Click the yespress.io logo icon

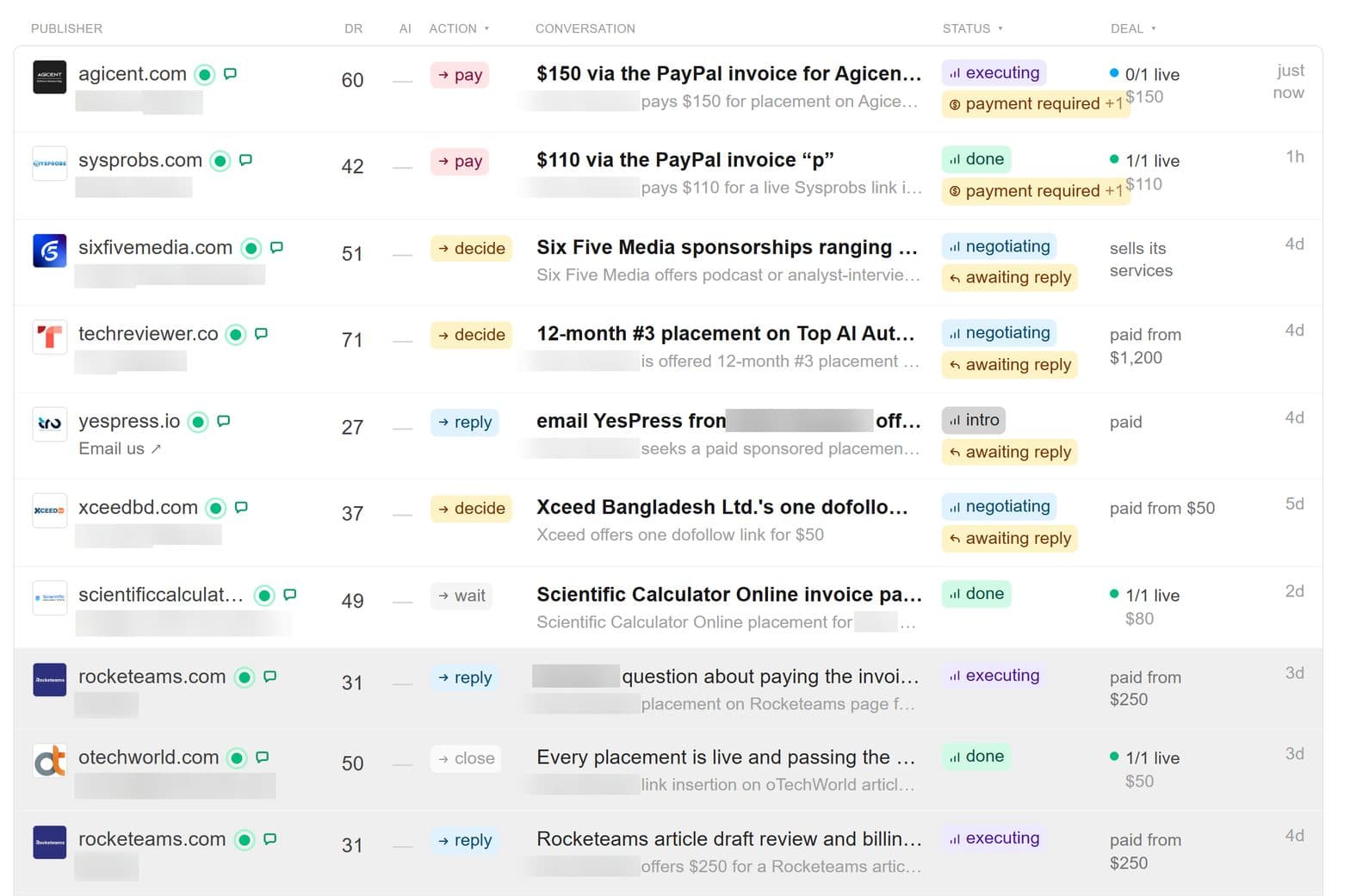point(49,424)
